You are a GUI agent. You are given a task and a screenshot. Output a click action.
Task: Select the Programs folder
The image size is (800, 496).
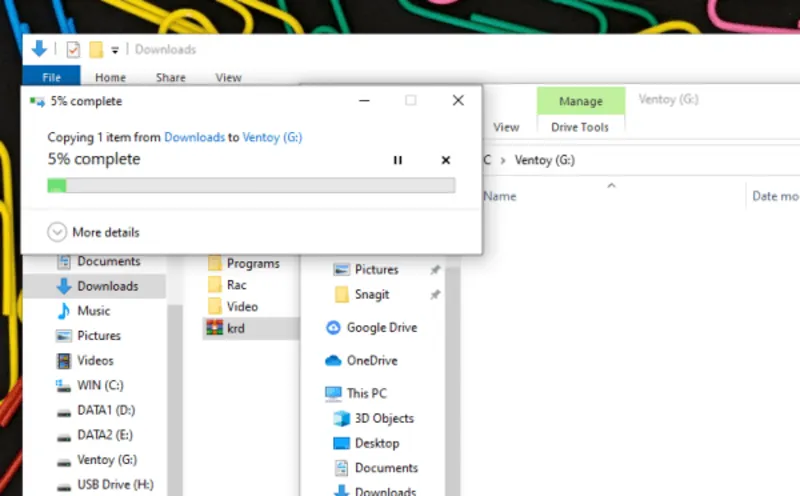(253, 263)
